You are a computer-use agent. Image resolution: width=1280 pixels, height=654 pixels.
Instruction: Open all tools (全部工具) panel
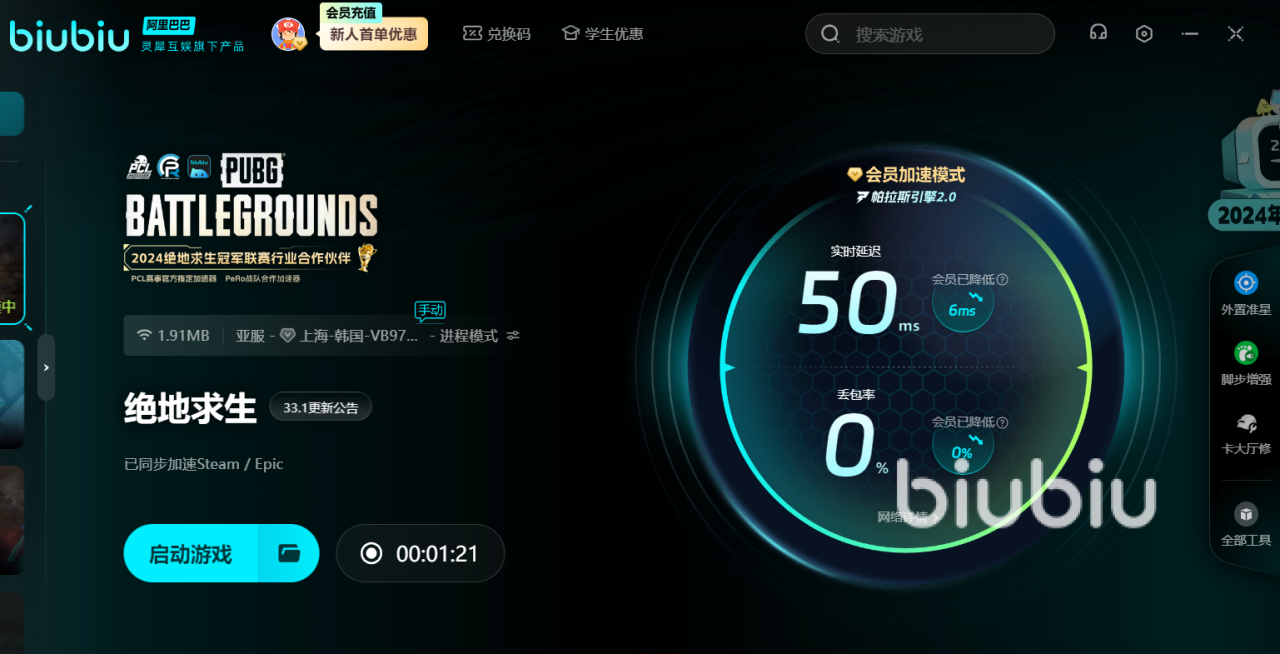click(1245, 523)
